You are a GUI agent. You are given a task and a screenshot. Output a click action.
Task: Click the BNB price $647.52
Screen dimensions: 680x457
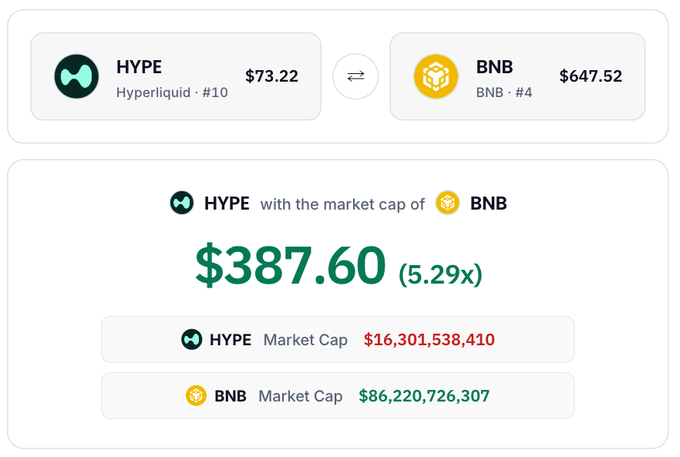click(x=591, y=76)
